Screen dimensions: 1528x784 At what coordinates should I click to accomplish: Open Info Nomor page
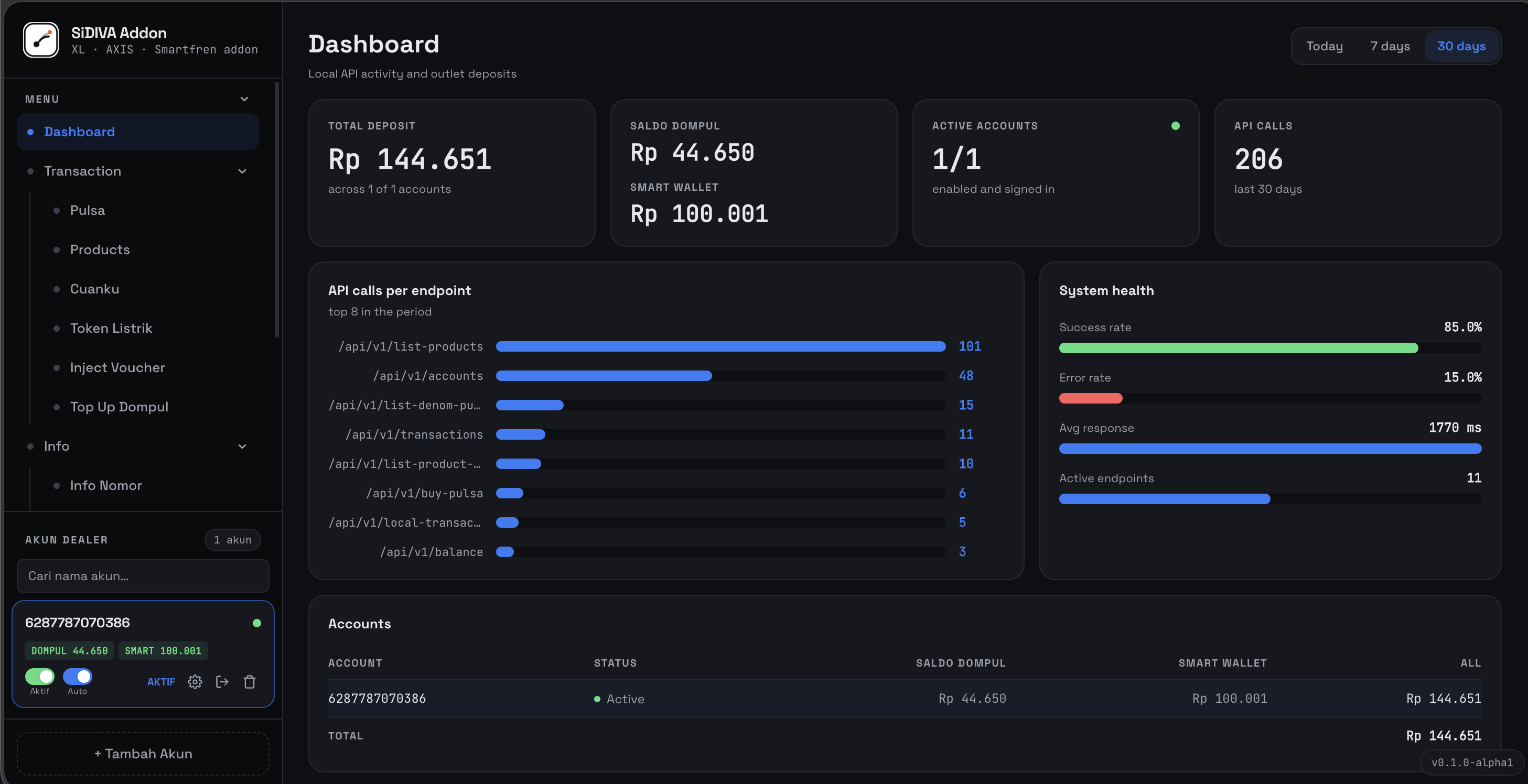click(x=105, y=485)
